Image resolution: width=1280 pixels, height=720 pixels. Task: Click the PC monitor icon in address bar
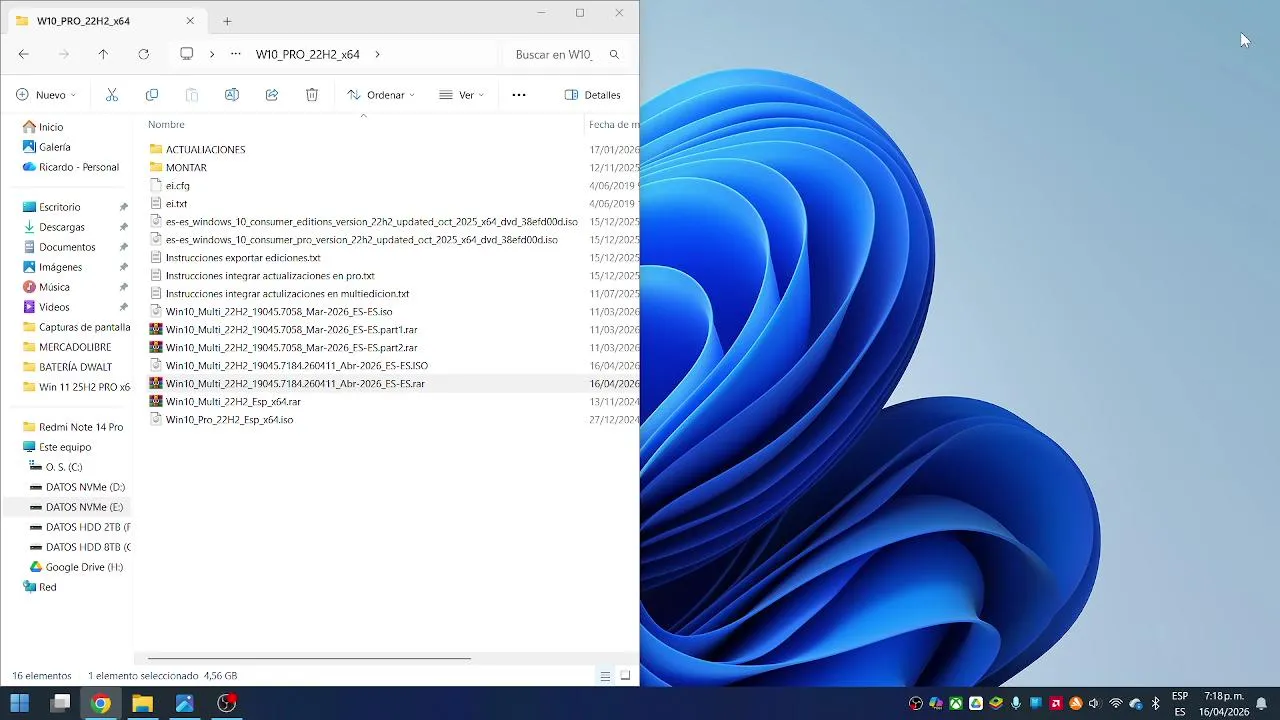pyautogui.click(x=187, y=54)
